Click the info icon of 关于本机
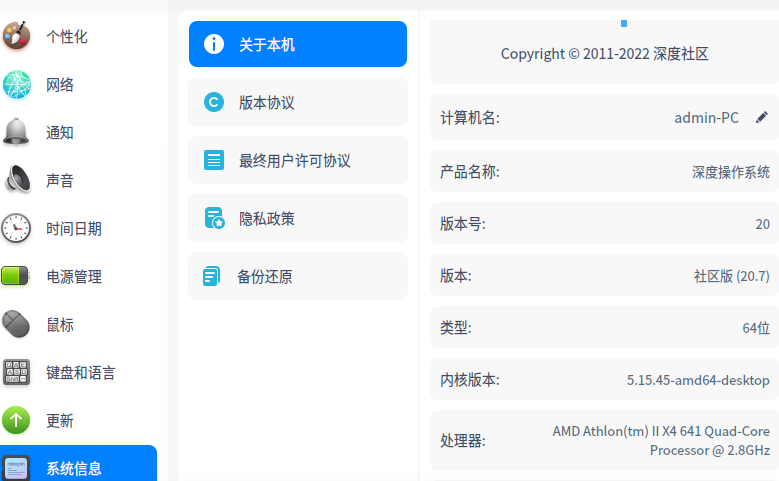This screenshot has height=481, width=779. [x=214, y=44]
